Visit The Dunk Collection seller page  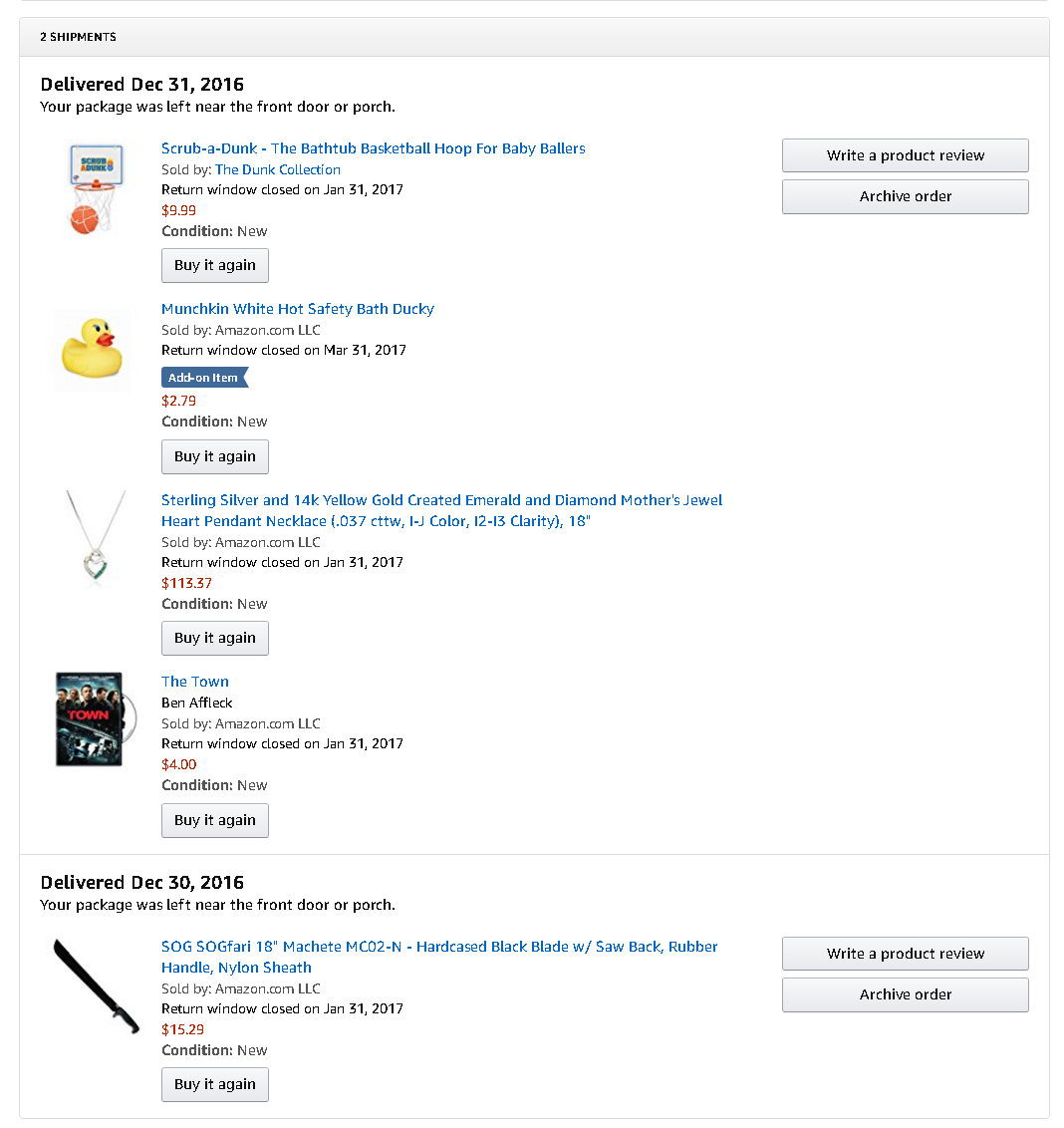pos(277,169)
